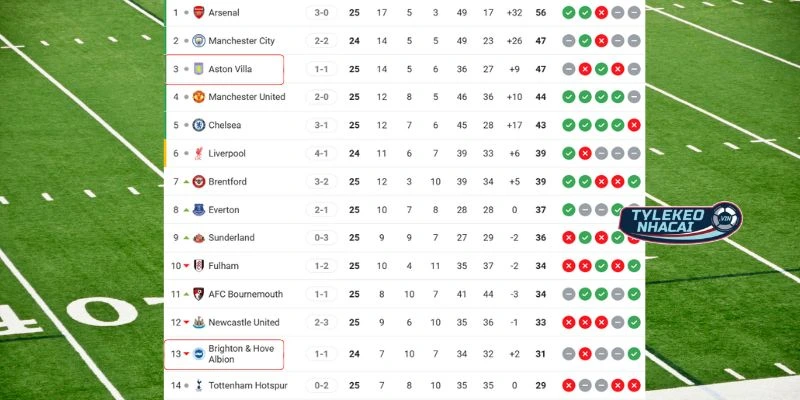Click the Manchester United crest icon
Image resolution: width=800 pixels, height=400 pixels.
[198, 97]
